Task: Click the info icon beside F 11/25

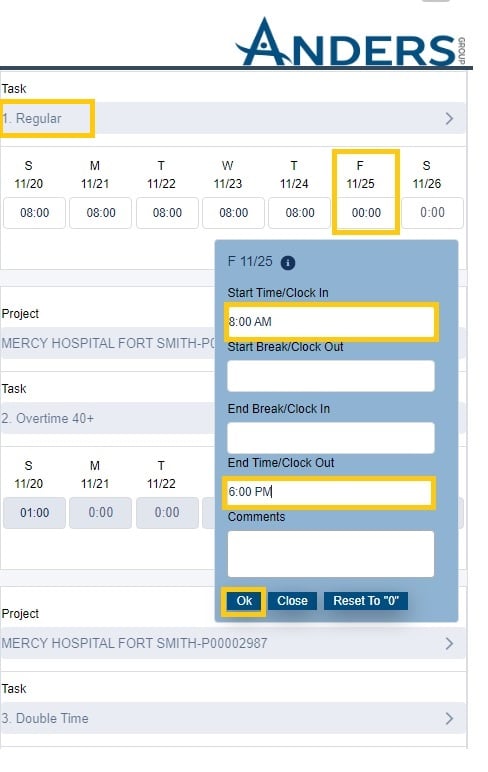Action: pyautogui.click(x=288, y=263)
